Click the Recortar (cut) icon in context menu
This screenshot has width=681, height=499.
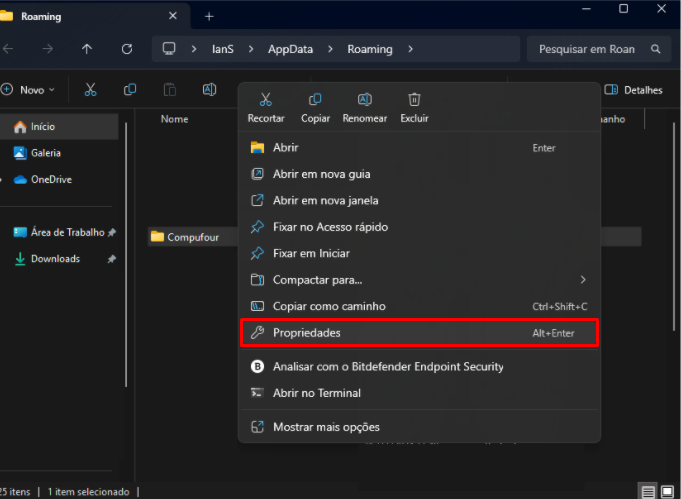coord(265,100)
